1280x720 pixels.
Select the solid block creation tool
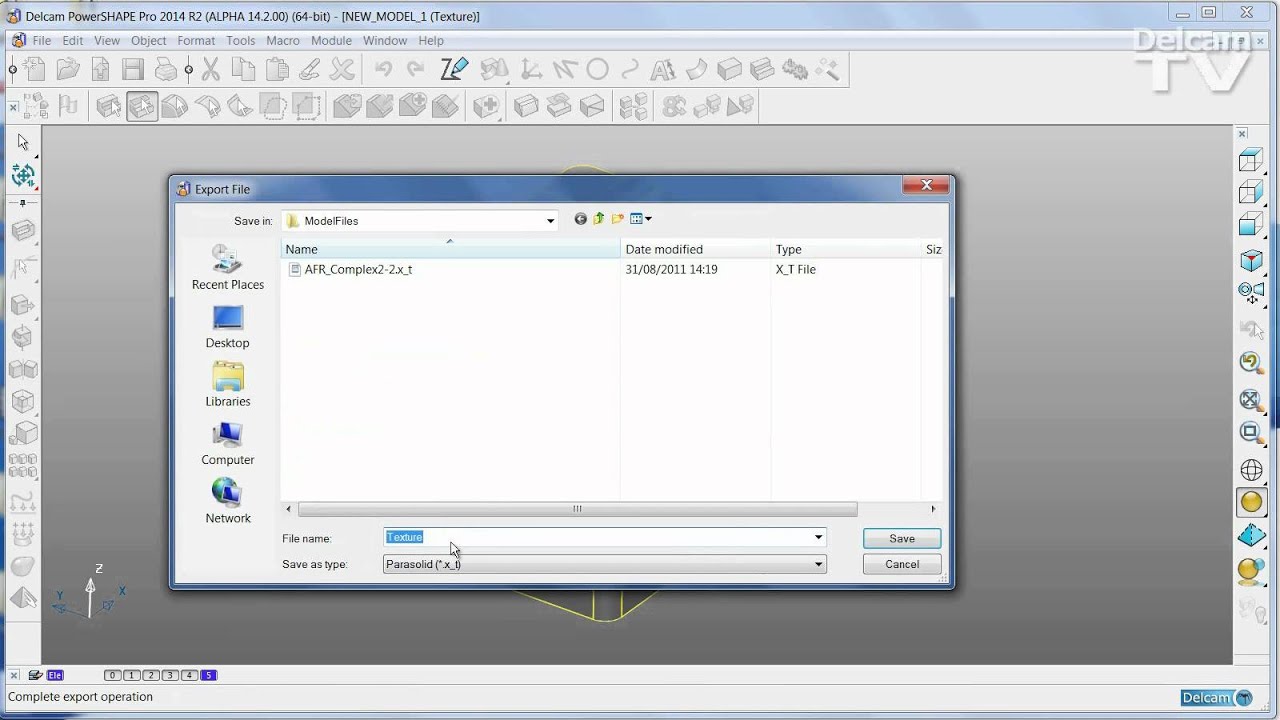click(x=729, y=69)
